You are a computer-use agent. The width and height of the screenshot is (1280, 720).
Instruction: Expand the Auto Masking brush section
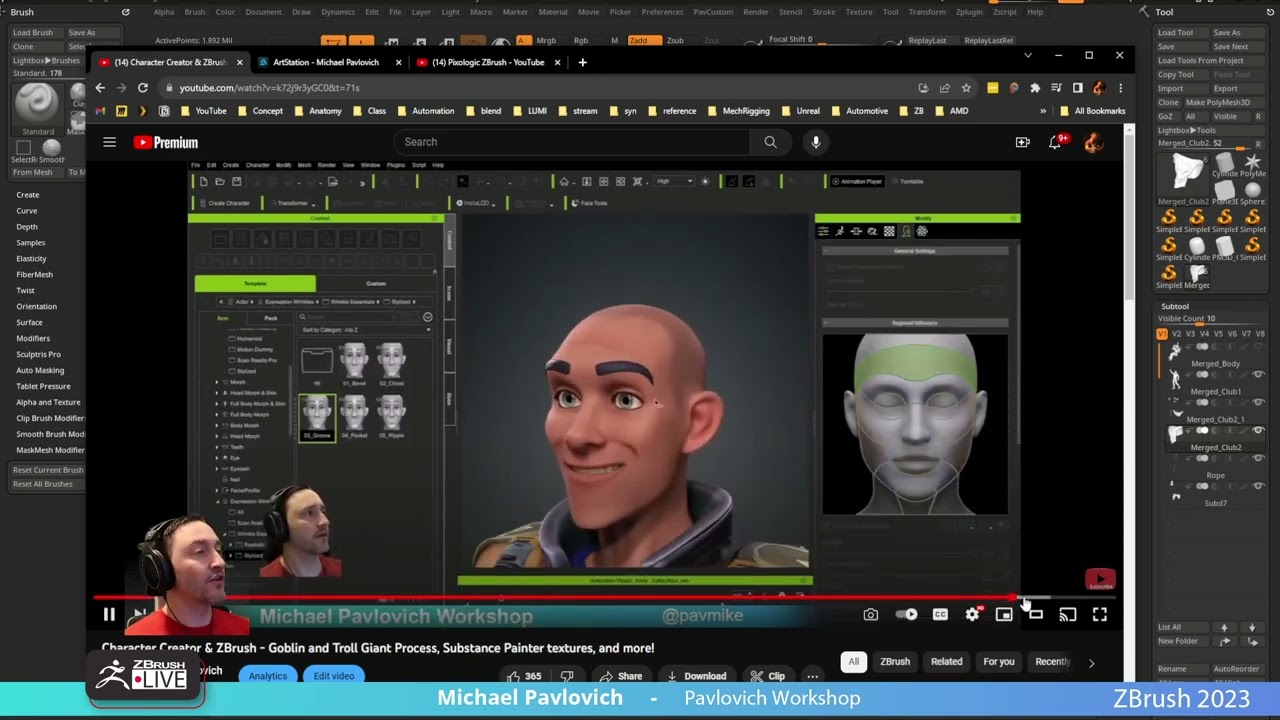40,370
